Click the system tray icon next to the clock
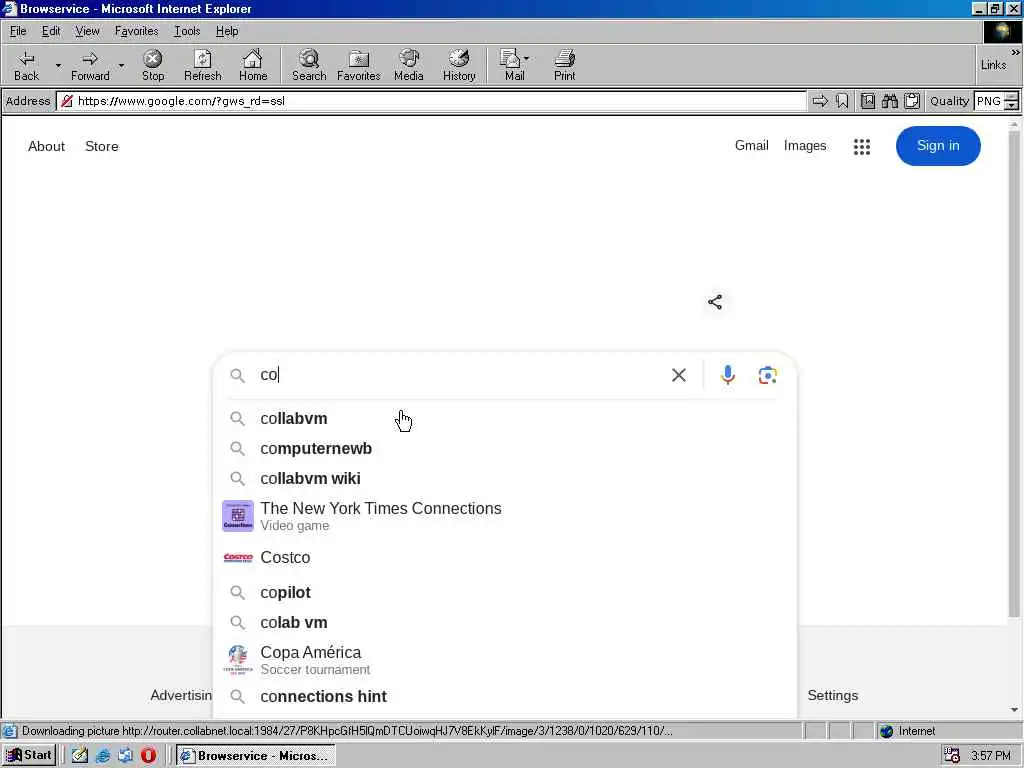 coord(952,756)
